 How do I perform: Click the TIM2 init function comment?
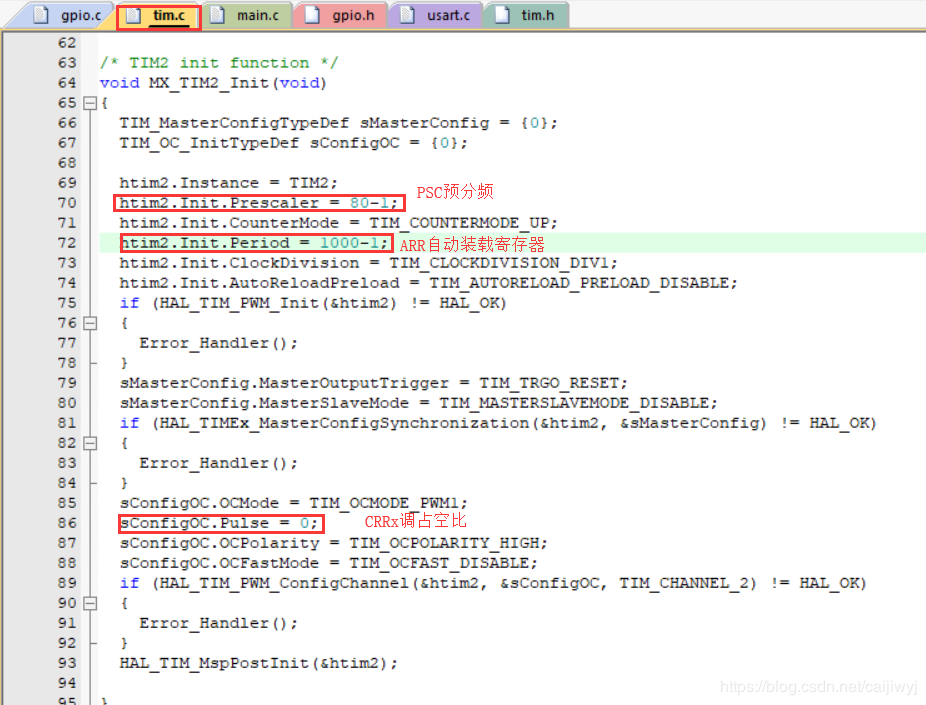pos(219,63)
